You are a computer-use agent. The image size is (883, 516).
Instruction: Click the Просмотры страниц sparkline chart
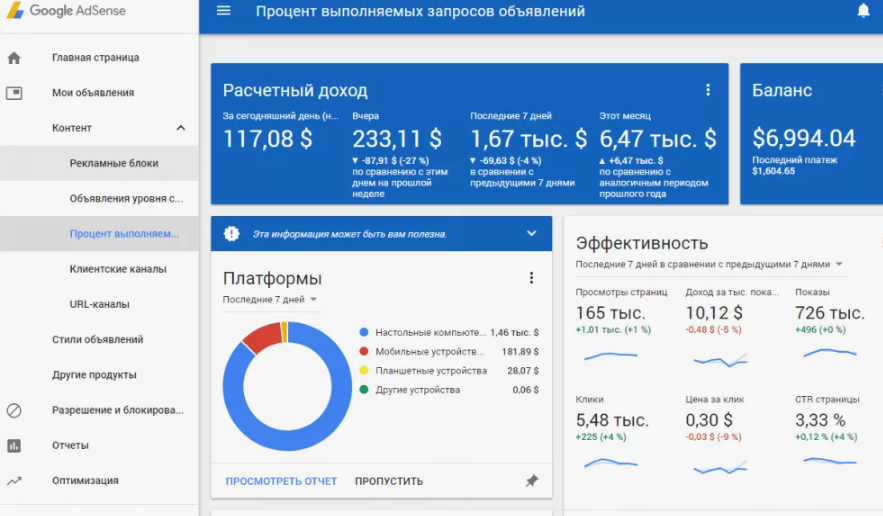611,355
